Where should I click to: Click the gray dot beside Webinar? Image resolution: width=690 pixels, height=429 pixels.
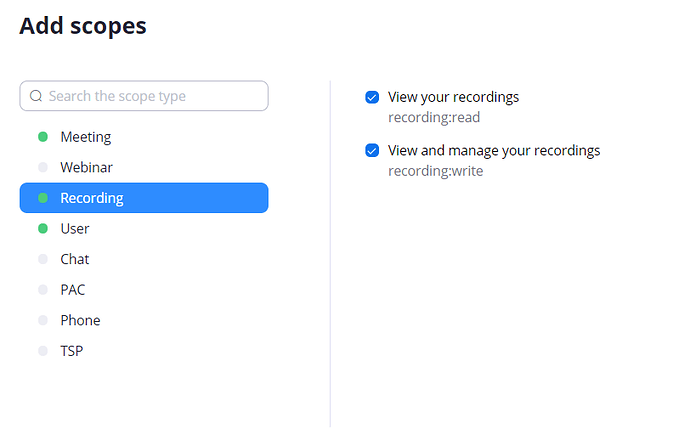tap(42, 168)
